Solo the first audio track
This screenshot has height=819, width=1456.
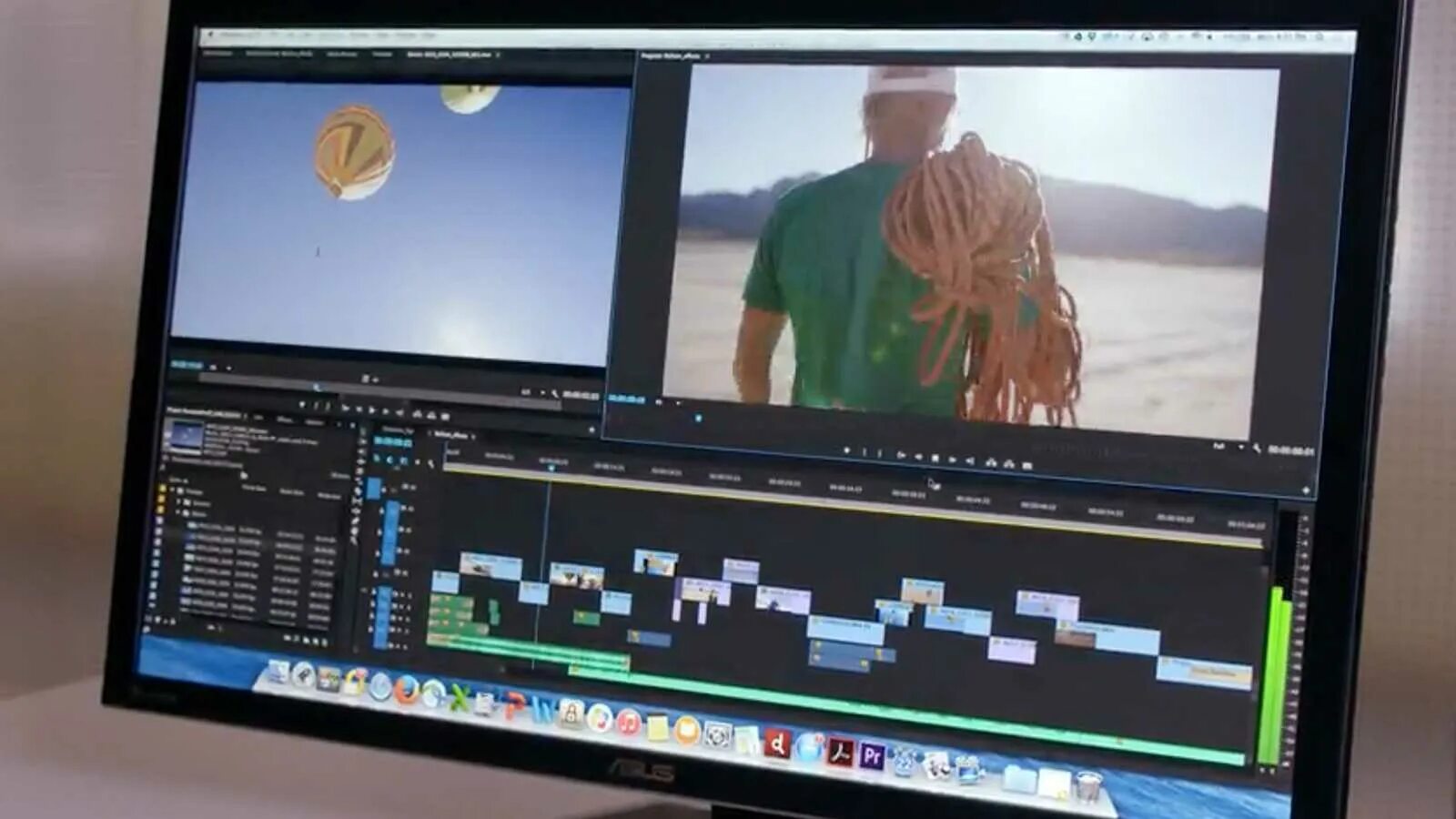[408, 596]
